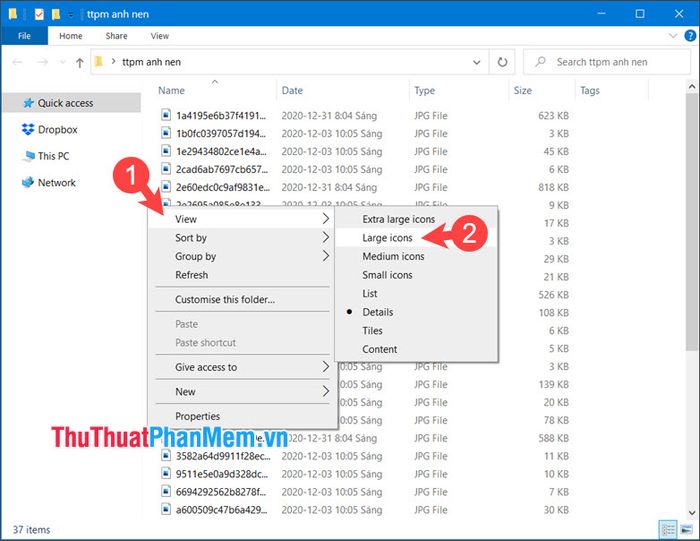Pick the Tiles view option
The width and height of the screenshot is (700, 541).
[372, 331]
